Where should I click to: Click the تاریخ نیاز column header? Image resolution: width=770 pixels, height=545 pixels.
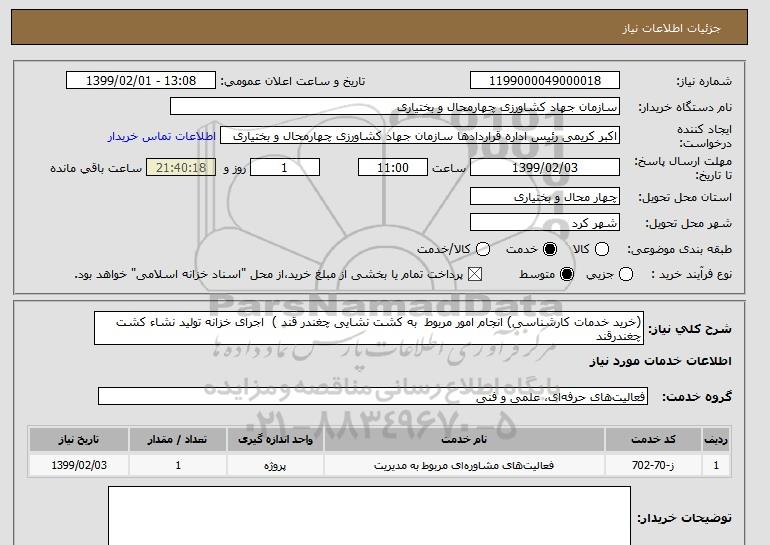[79, 439]
